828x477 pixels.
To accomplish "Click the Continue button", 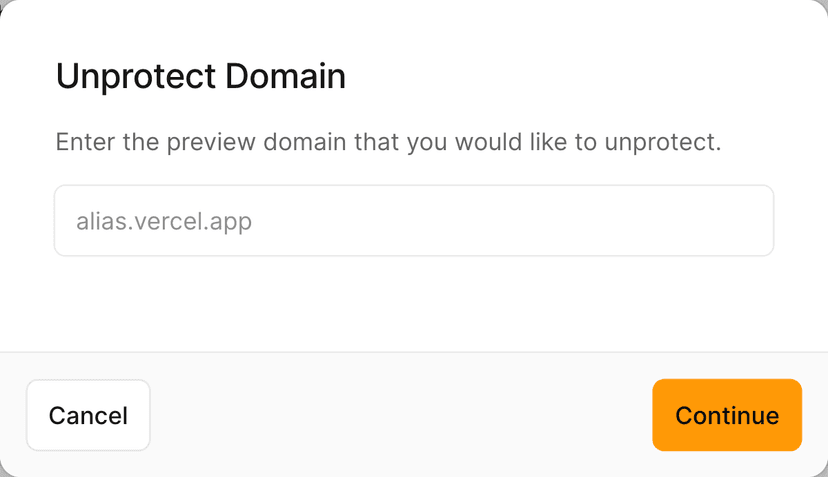I will click(x=727, y=415).
